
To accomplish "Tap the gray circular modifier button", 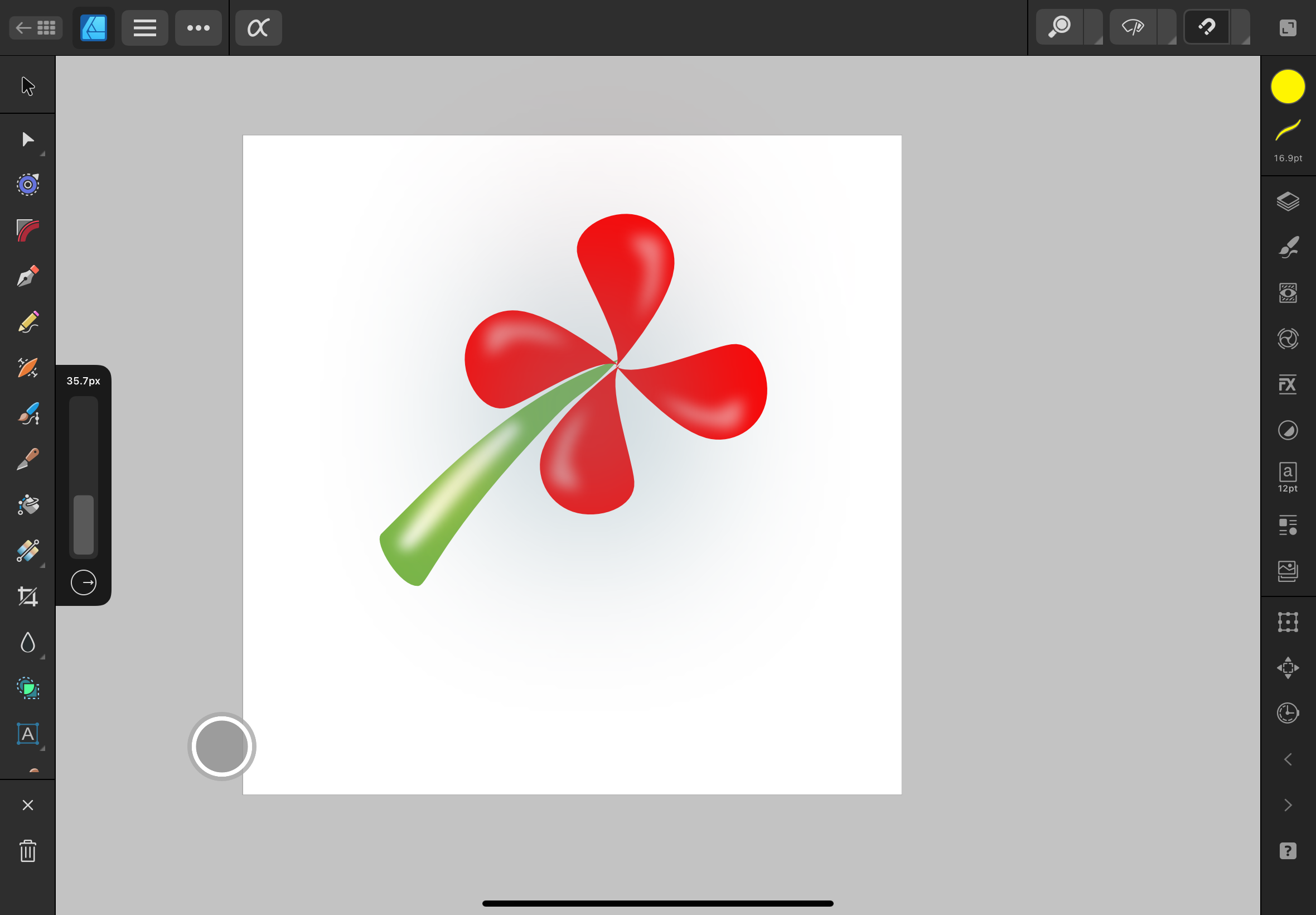I will pos(222,747).
